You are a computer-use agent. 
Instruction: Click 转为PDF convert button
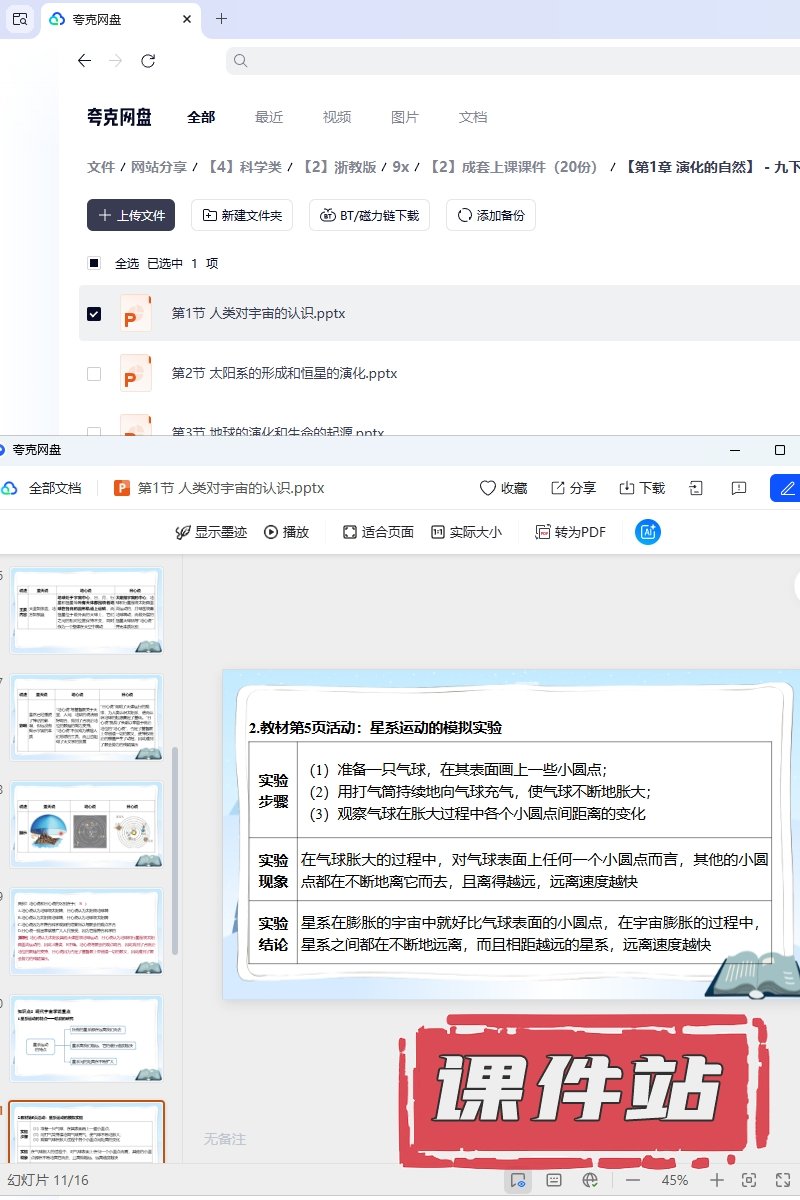click(x=571, y=532)
